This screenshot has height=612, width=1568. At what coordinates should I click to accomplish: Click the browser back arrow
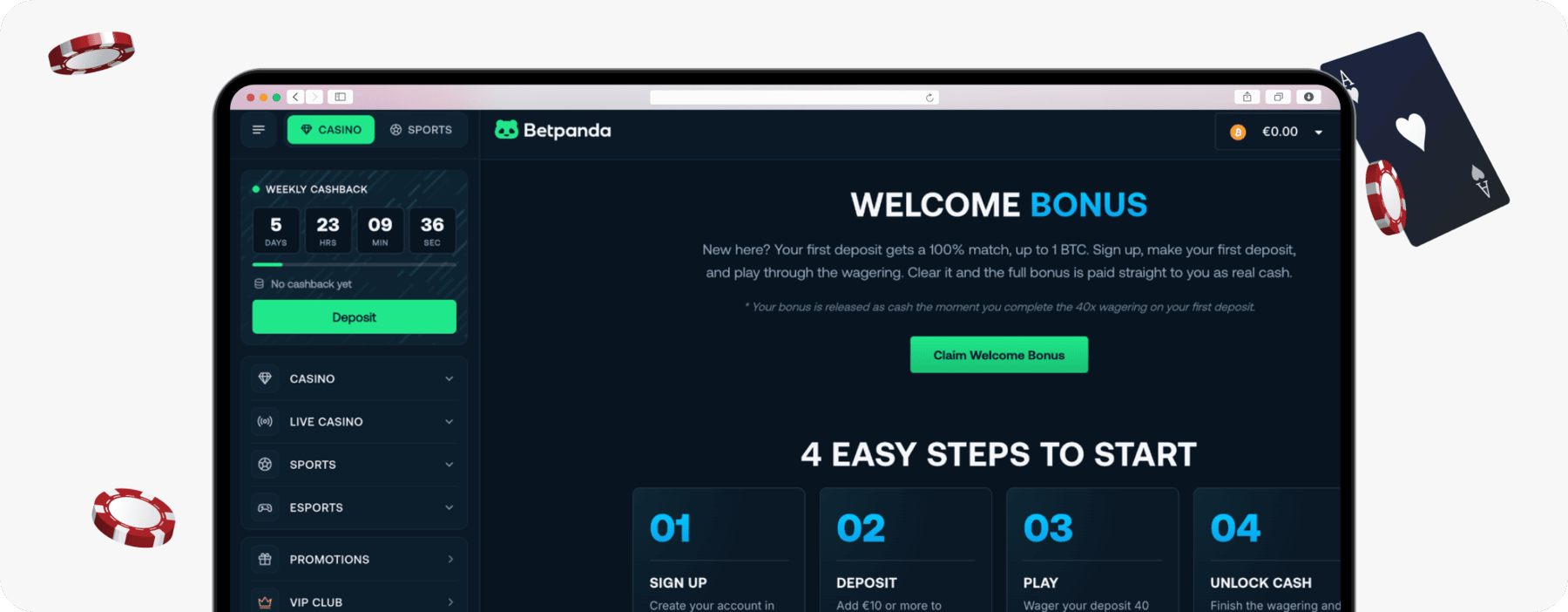click(296, 97)
